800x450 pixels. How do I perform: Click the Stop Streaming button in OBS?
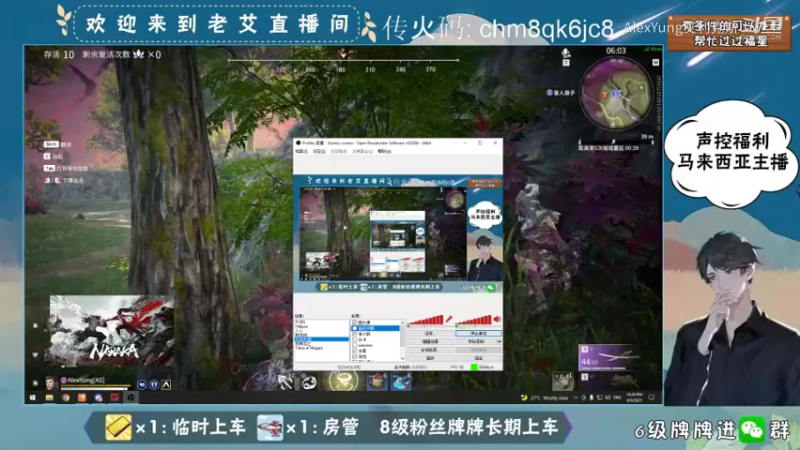478,333
